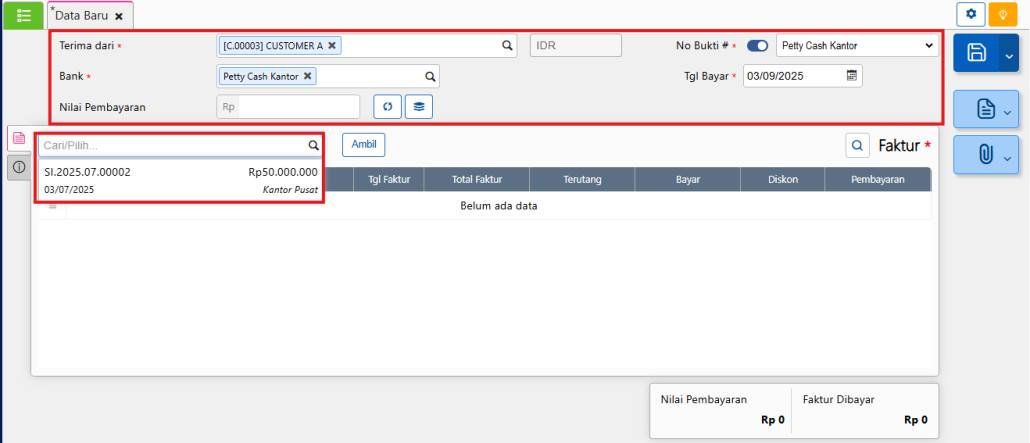
Task: Switch to the info side tab
Action: [x=18, y=167]
